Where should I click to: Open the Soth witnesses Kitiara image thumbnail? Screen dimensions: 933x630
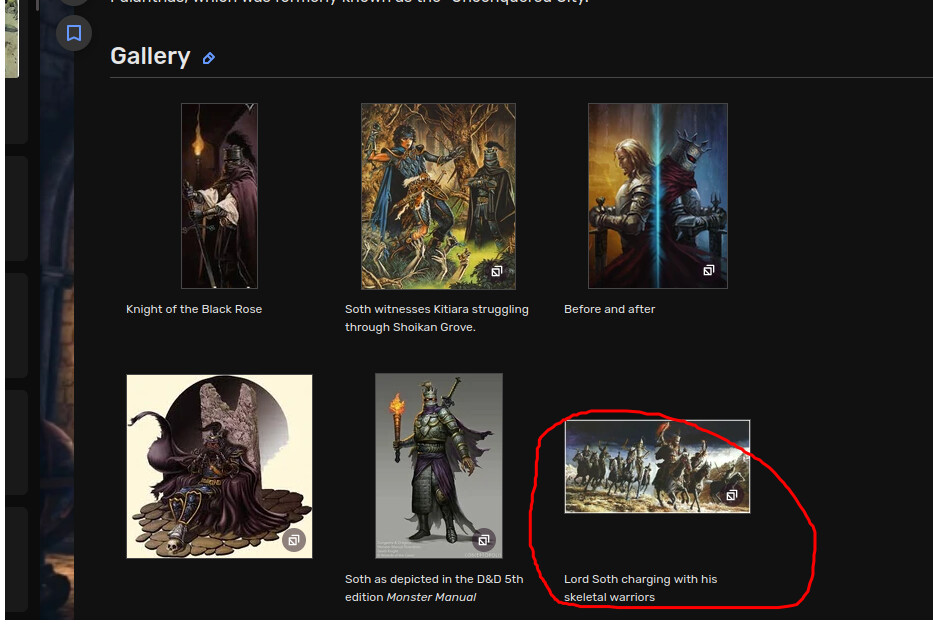point(439,196)
